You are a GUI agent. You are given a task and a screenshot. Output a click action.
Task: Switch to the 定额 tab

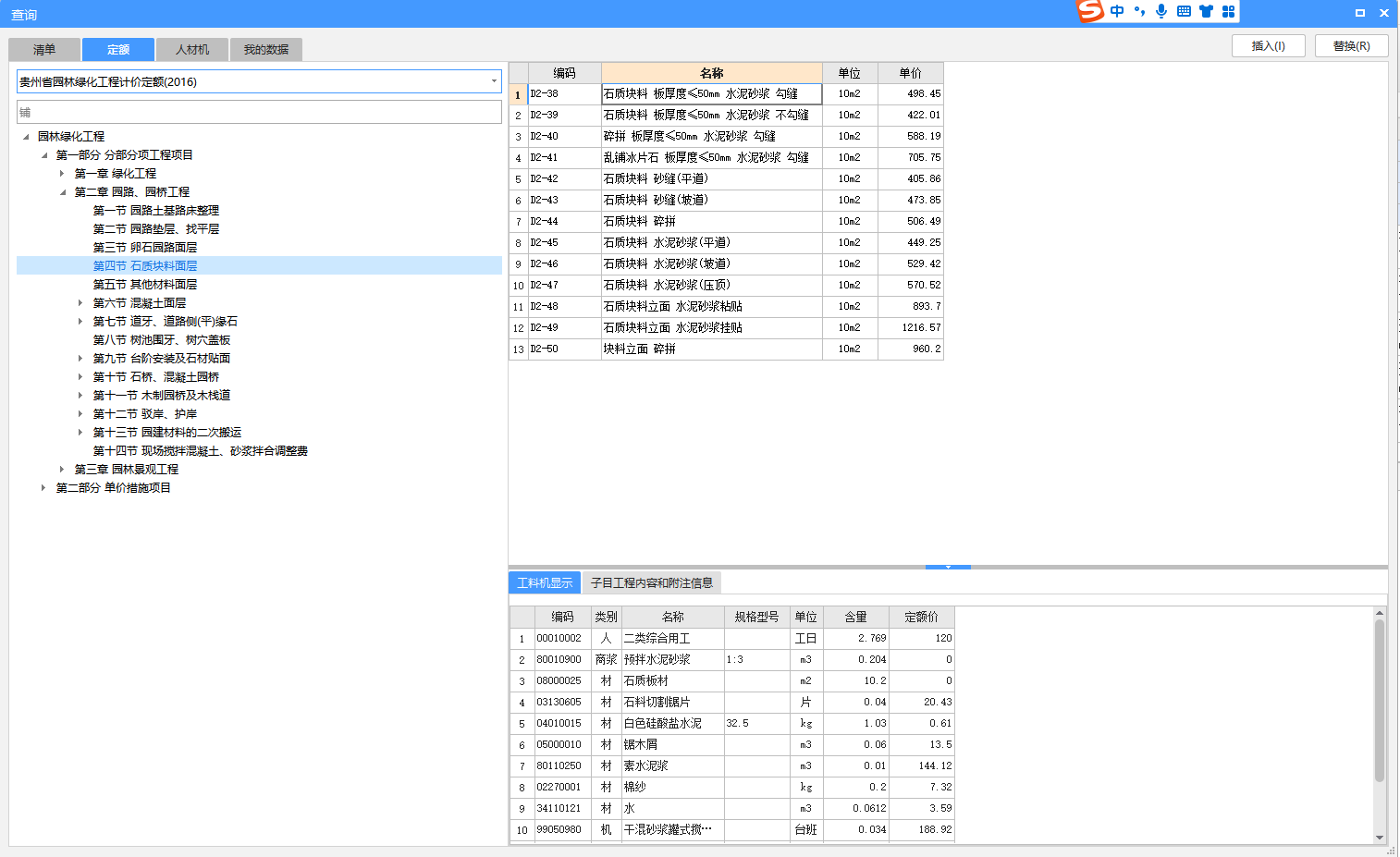[118, 49]
